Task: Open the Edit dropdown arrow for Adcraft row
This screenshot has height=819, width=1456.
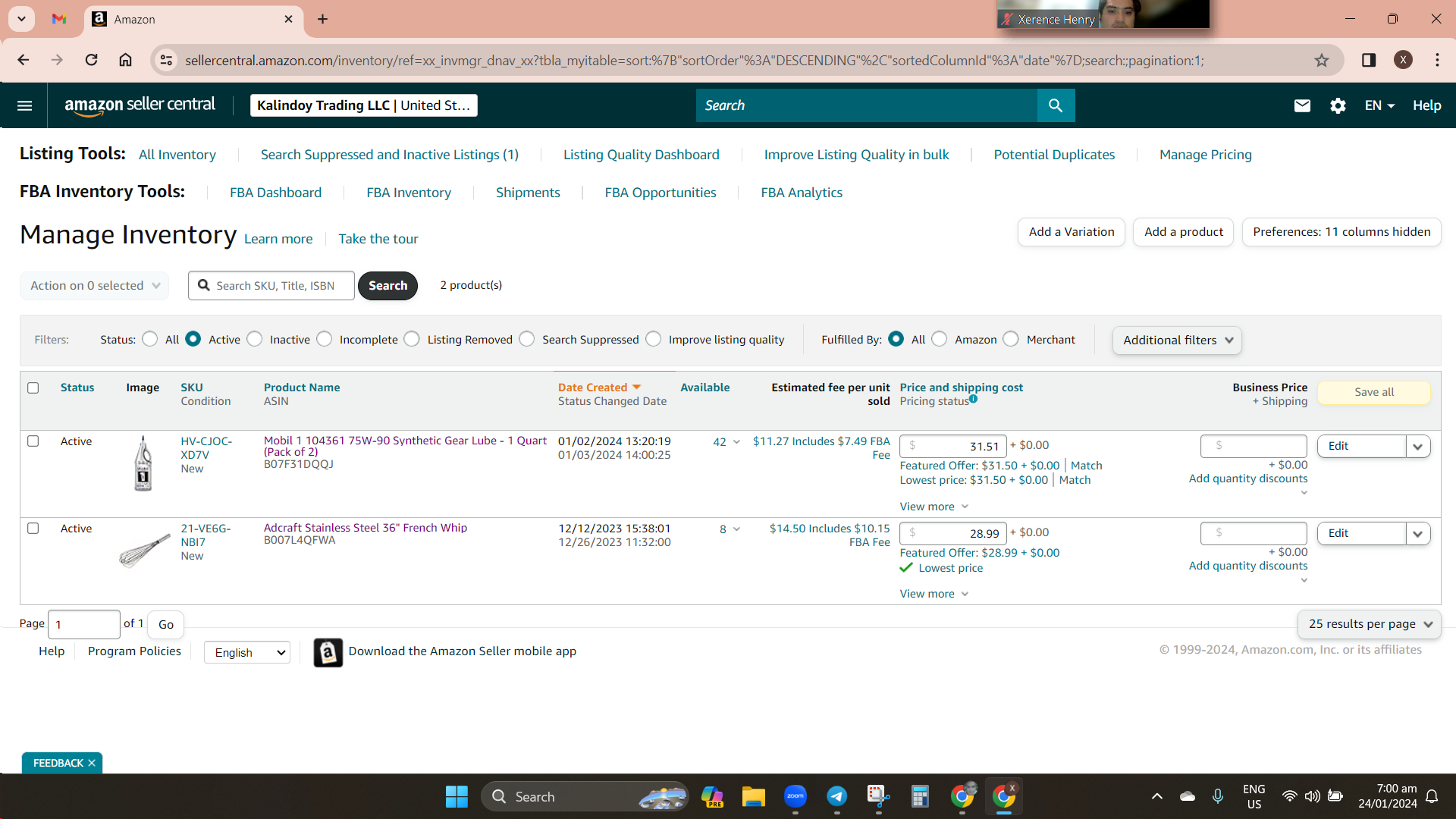Action: 1418,534
